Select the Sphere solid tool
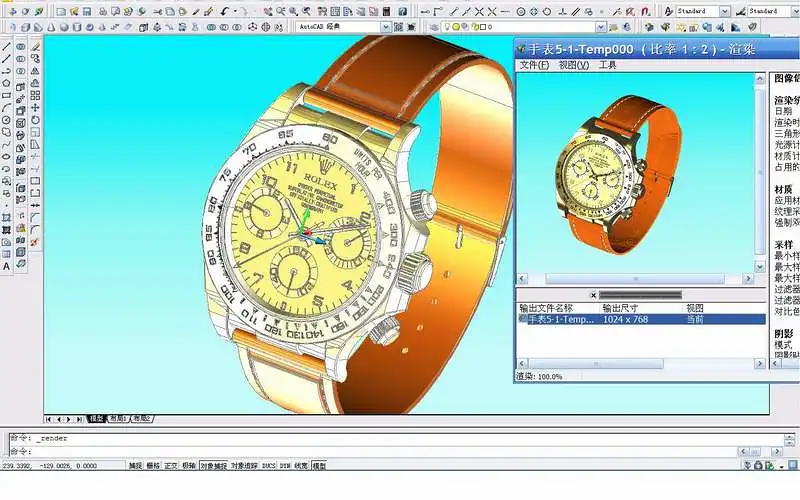 point(64,27)
